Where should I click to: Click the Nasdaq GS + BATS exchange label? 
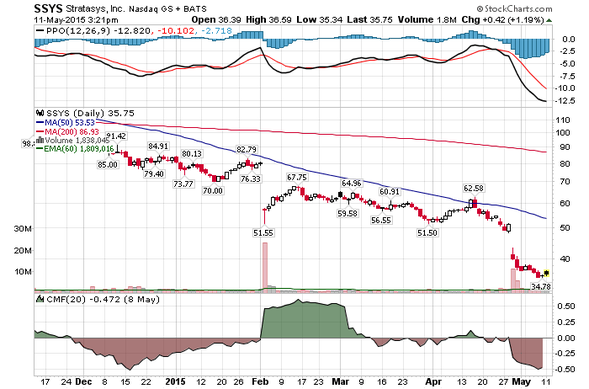168,9
